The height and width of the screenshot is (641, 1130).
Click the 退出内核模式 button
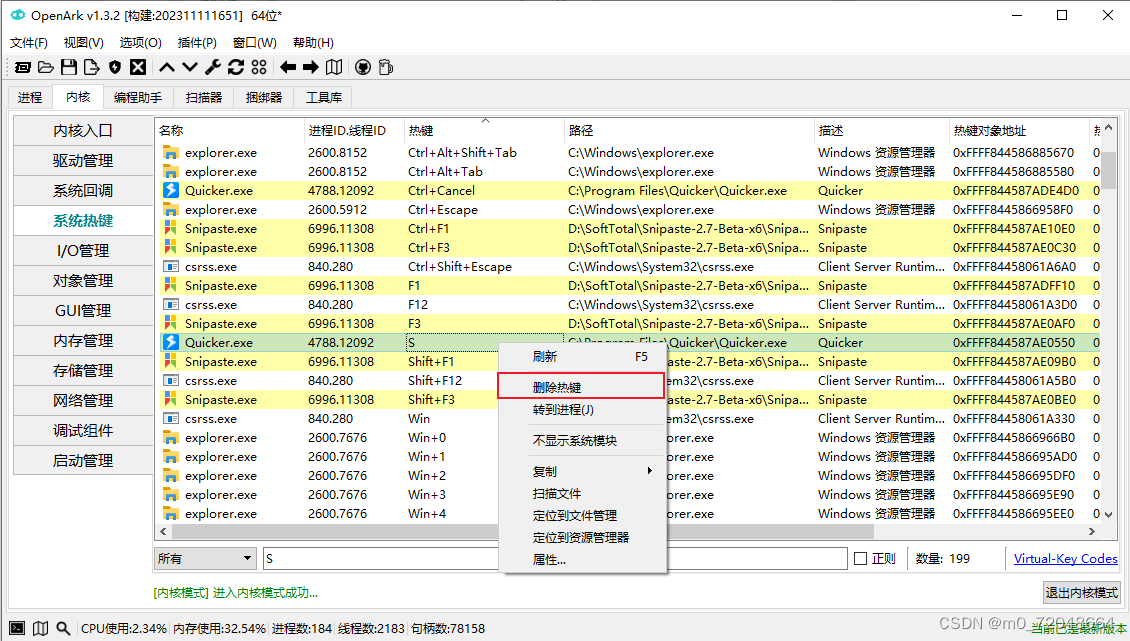(1082, 592)
